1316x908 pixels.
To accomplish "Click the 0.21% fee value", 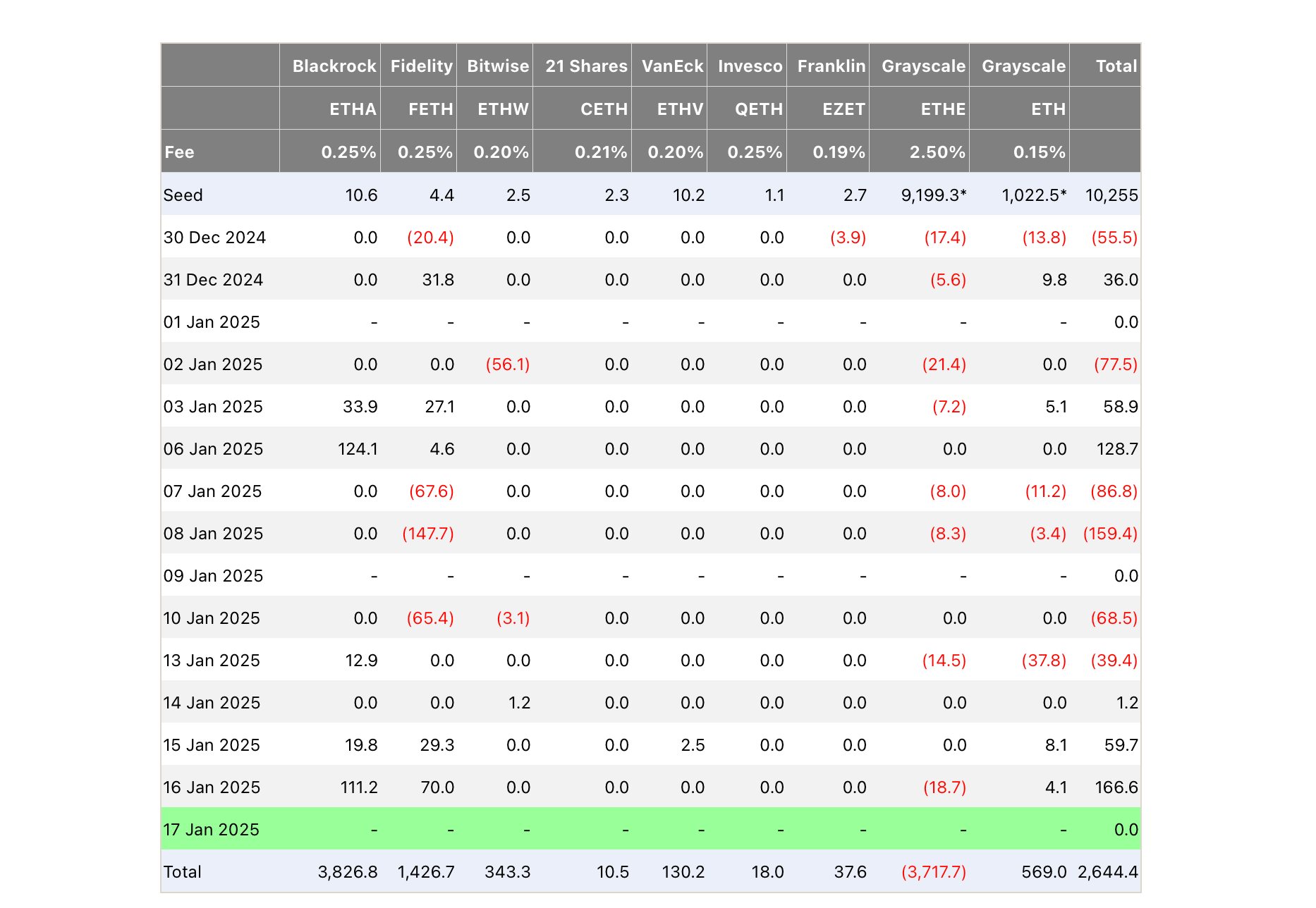I will (601, 152).
